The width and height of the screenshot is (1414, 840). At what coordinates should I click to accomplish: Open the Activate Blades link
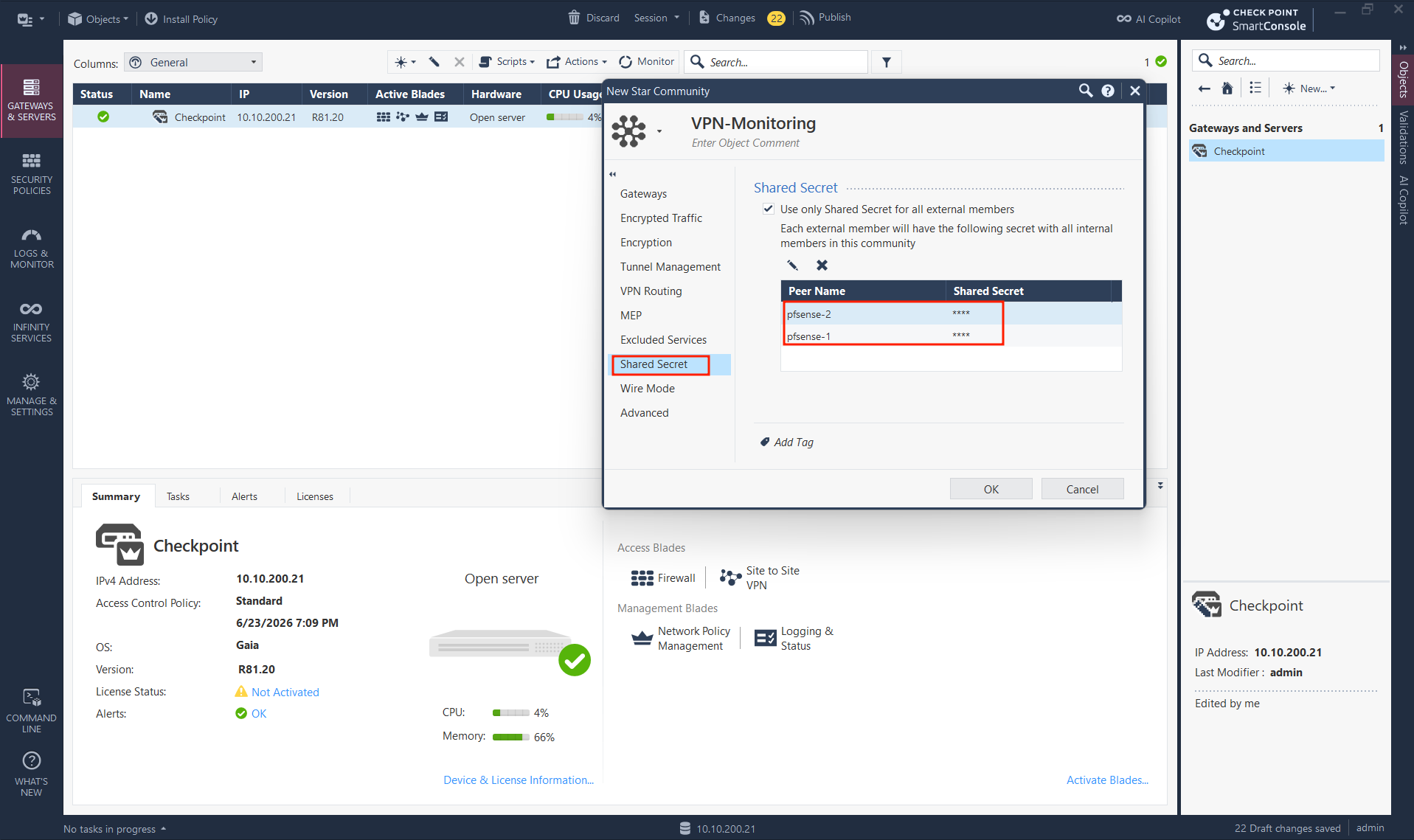1107,780
